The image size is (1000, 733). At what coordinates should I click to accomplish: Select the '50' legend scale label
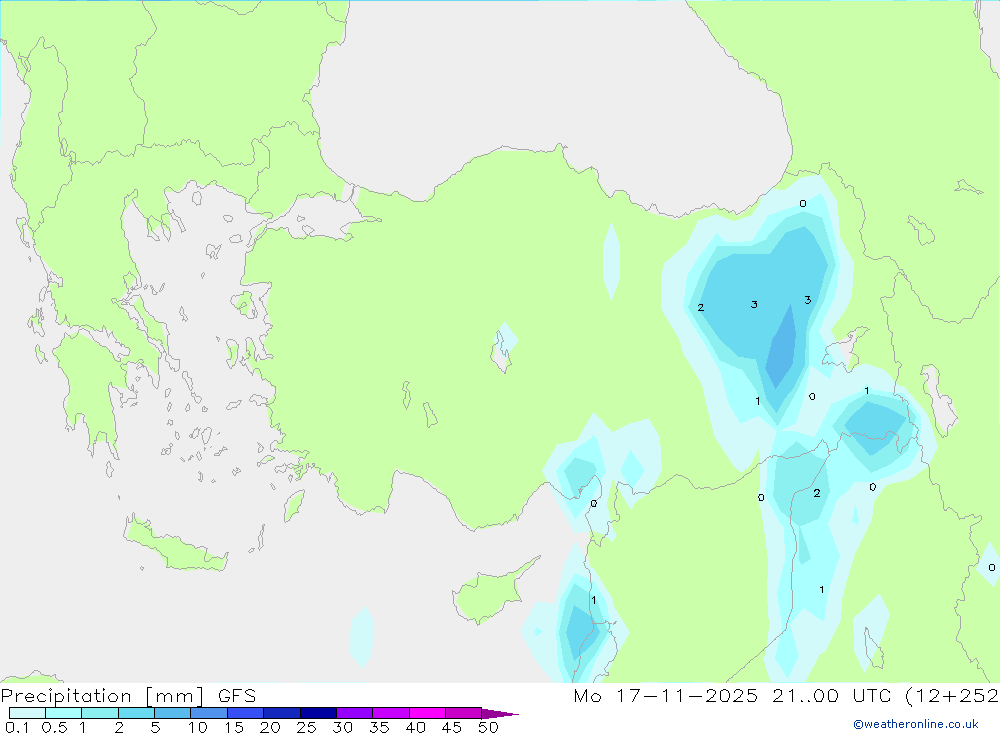coord(489,727)
